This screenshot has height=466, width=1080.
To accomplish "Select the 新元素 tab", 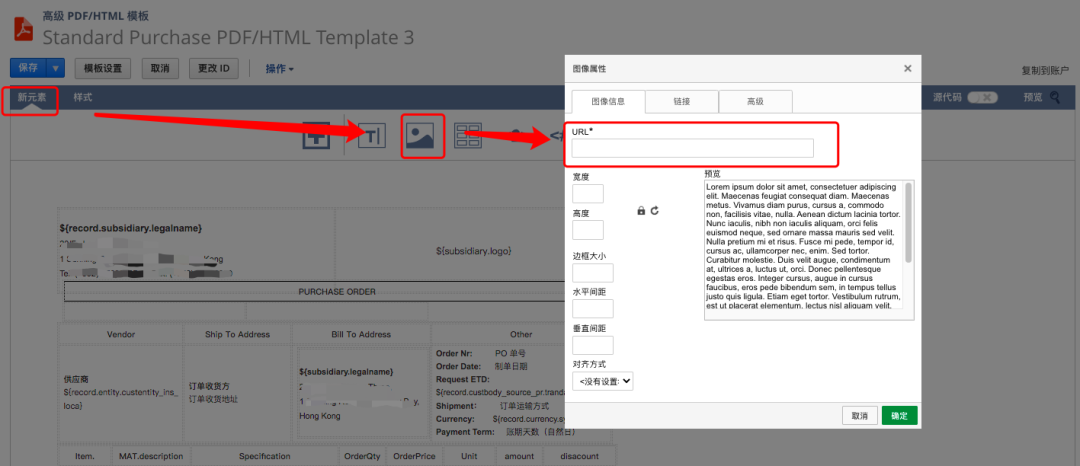I will [32, 98].
